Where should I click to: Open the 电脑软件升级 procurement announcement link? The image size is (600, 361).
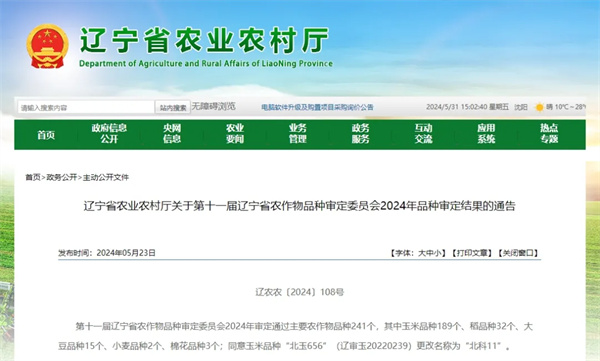tap(317, 107)
